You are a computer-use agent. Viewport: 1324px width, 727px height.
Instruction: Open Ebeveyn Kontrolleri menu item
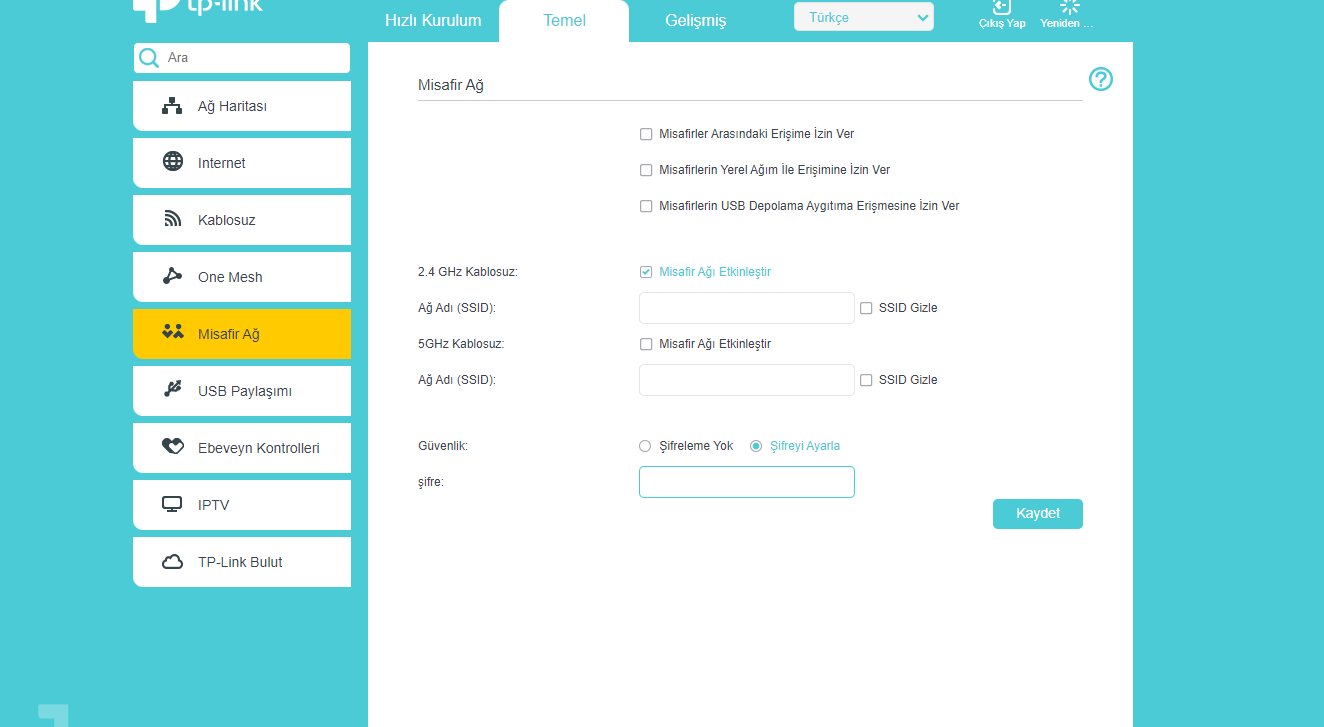(x=242, y=448)
